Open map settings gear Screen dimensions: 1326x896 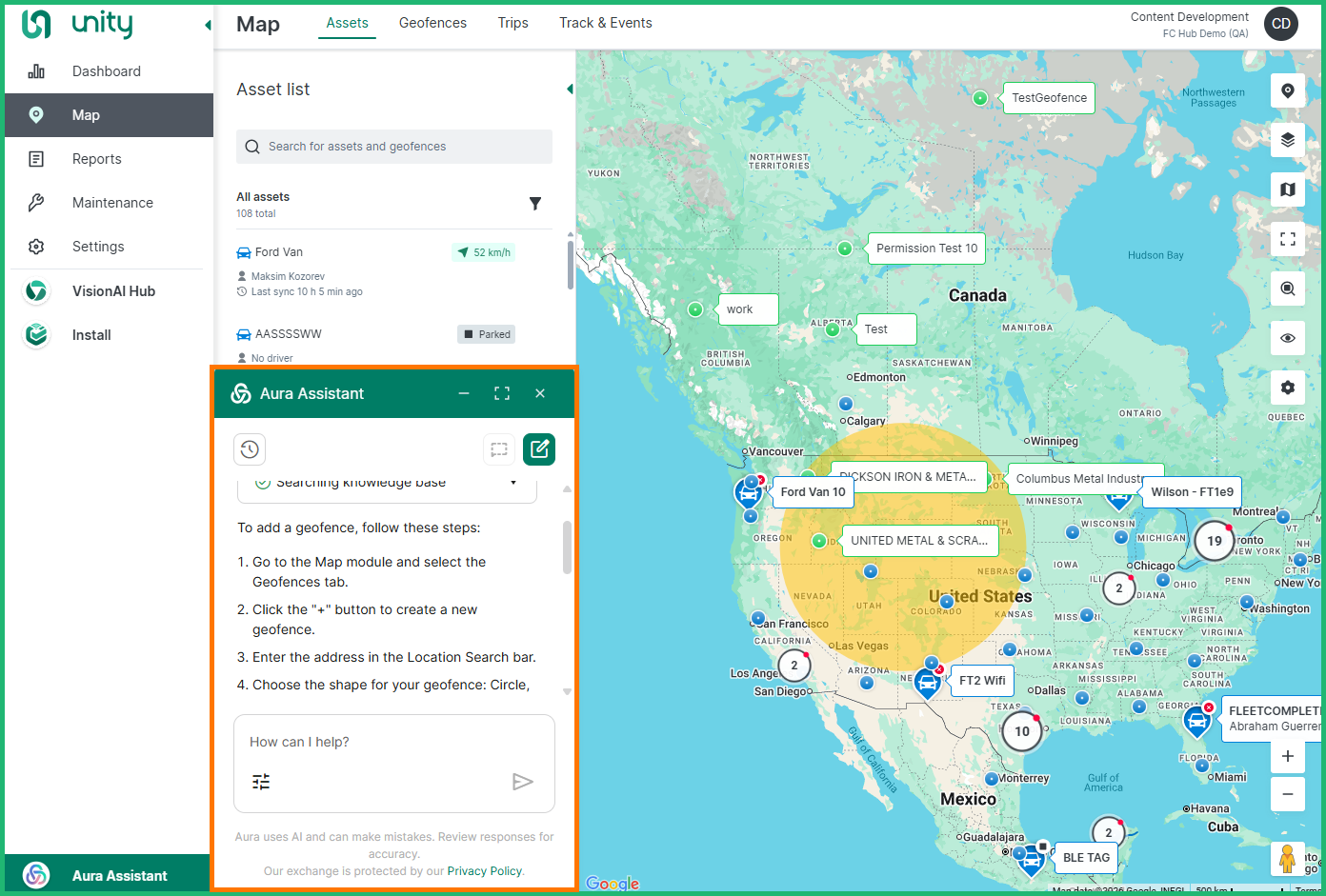[1287, 388]
